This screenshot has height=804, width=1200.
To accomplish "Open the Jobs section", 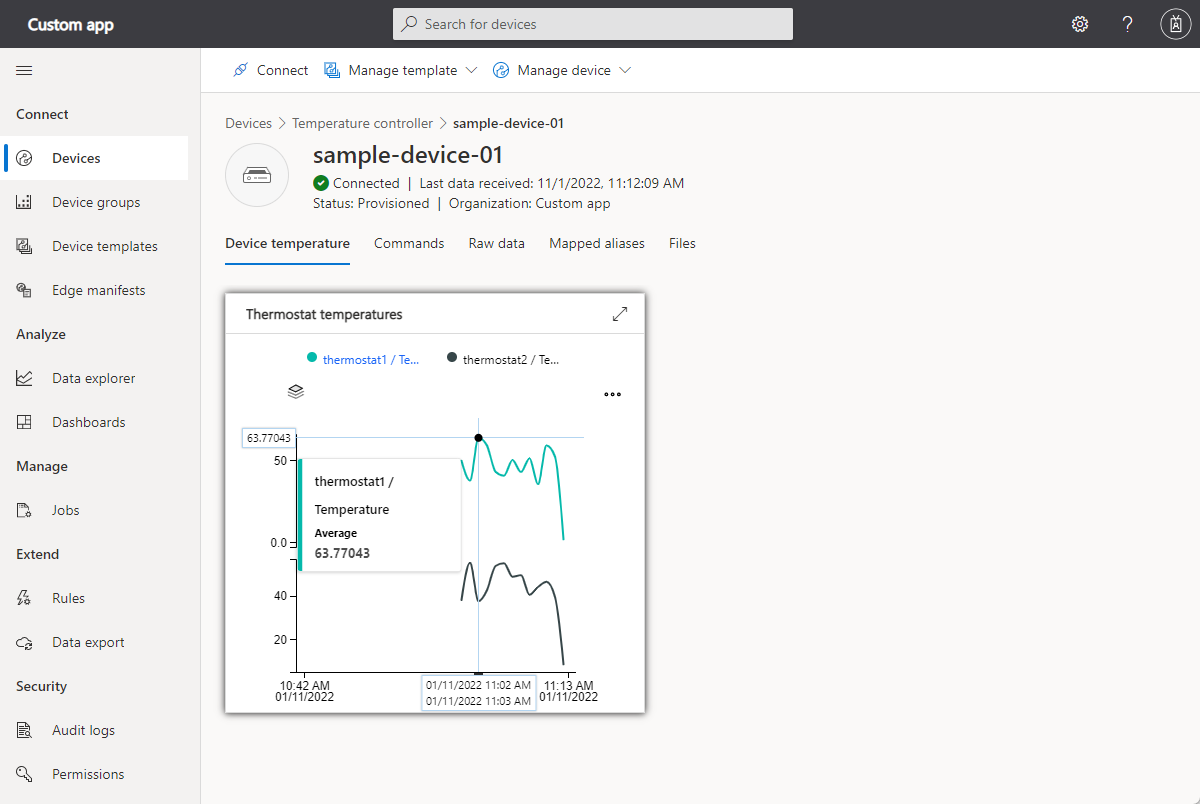I will tap(67, 509).
